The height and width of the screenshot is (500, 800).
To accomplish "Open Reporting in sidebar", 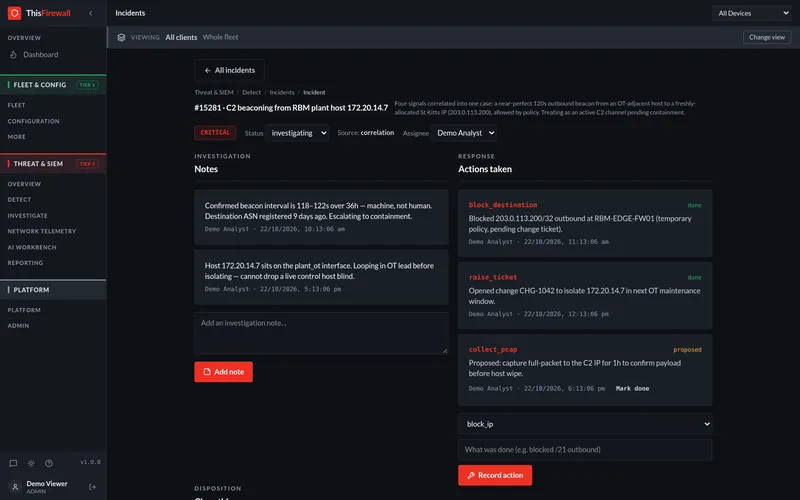I will (x=25, y=263).
